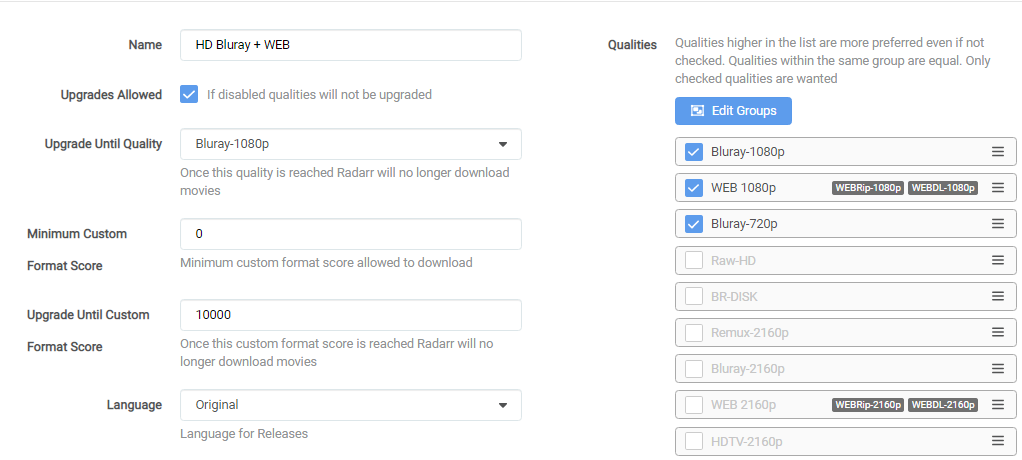
Task: Uncheck the WEB 1080p quality group
Action: (694, 188)
